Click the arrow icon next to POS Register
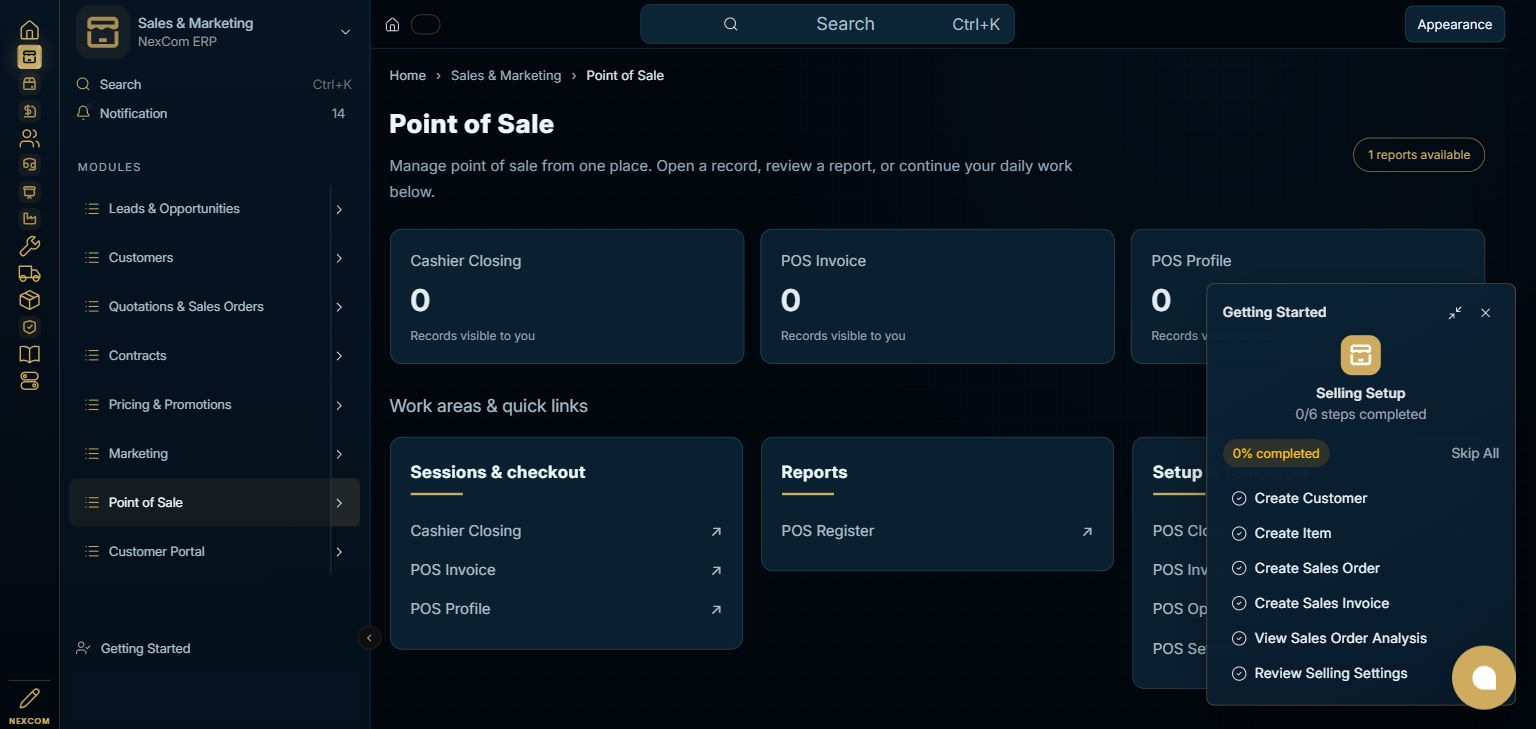This screenshot has height=729, width=1536. (1087, 532)
